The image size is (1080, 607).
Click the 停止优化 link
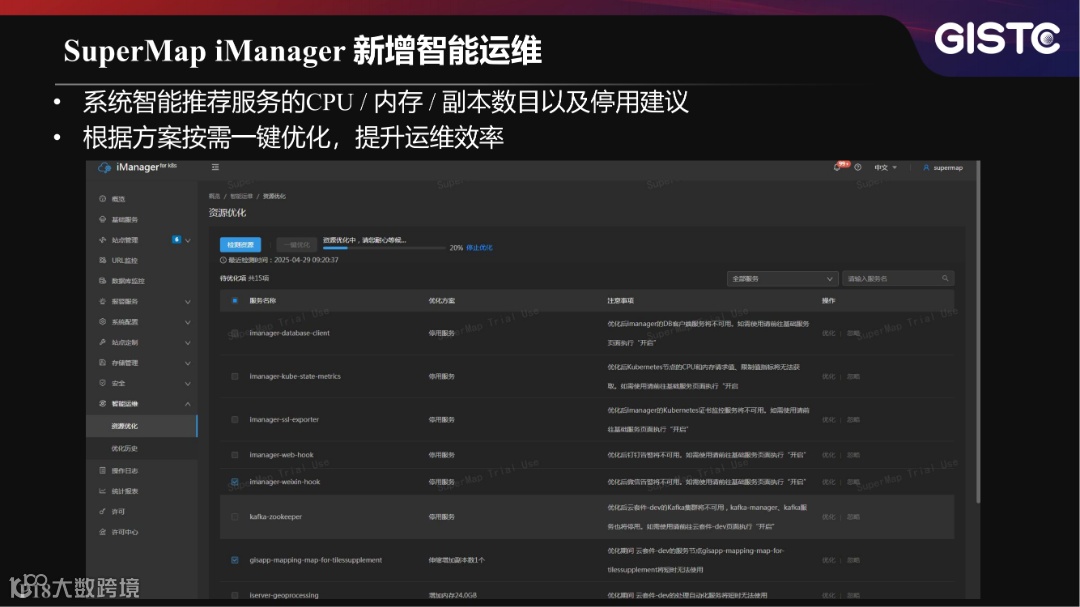479,247
